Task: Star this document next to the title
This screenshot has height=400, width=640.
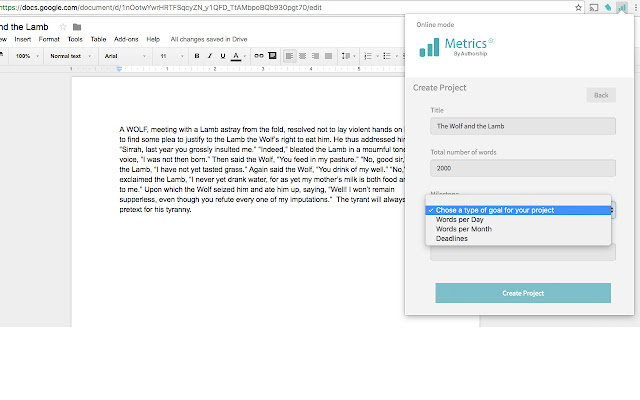Action: point(63,27)
